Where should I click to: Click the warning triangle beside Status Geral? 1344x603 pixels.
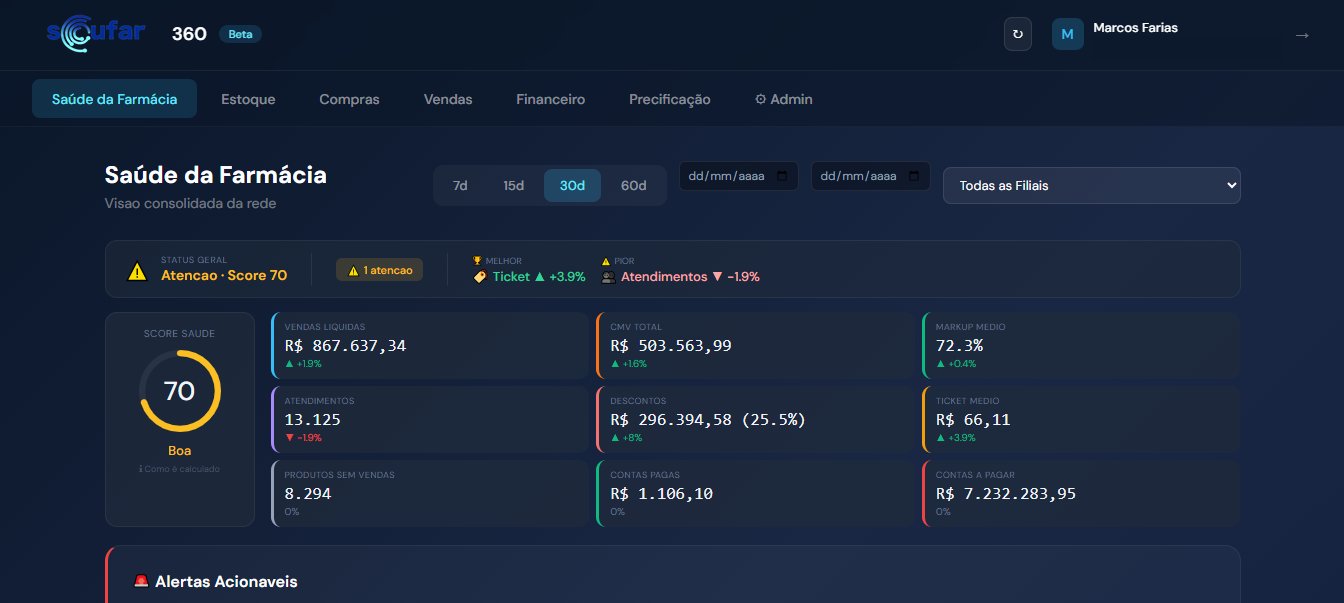(x=137, y=270)
